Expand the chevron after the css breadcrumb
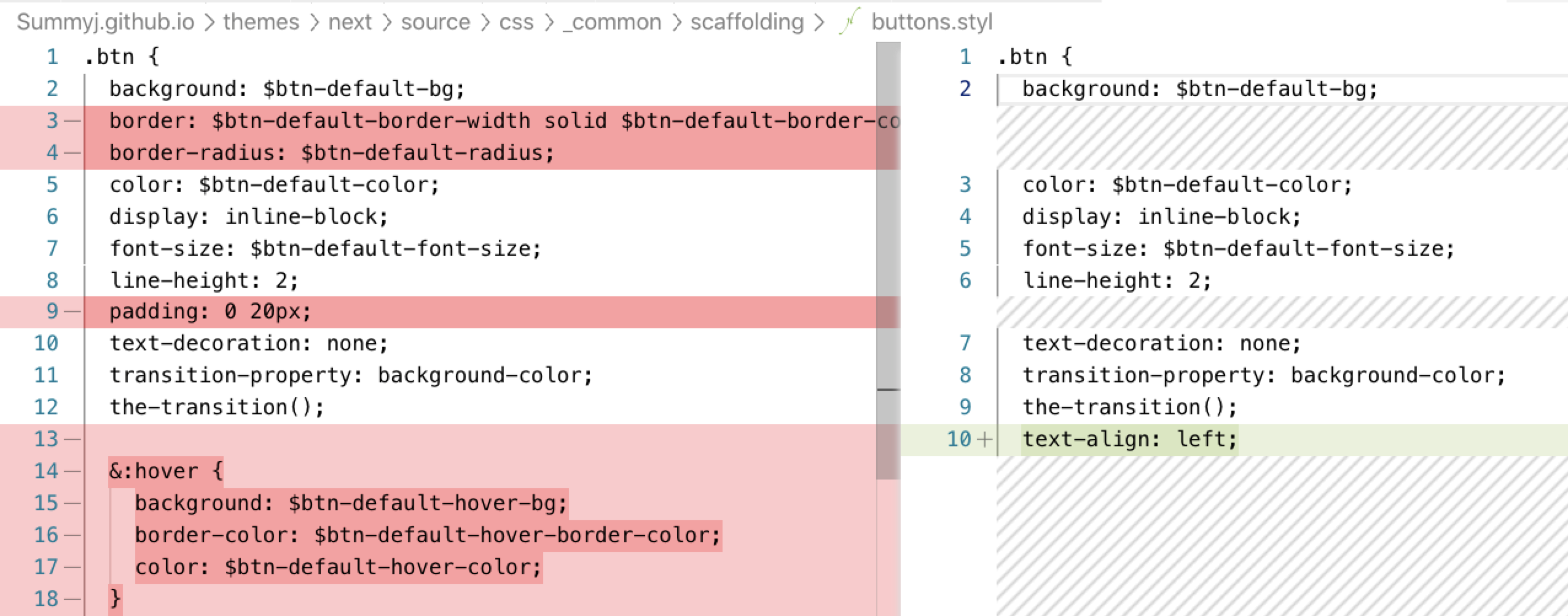The width and height of the screenshot is (1568, 616). click(548, 22)
